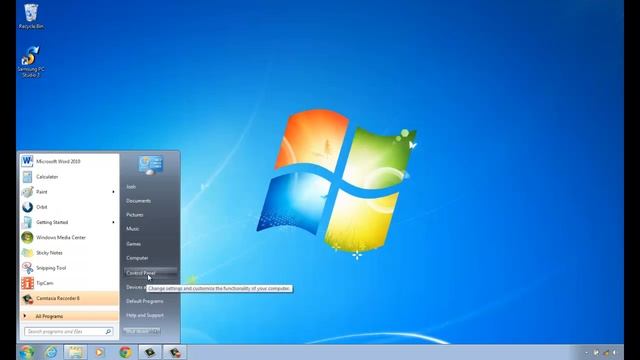The image size is (640, 360).
Task: Click the Start orb button
Action: 27,352
